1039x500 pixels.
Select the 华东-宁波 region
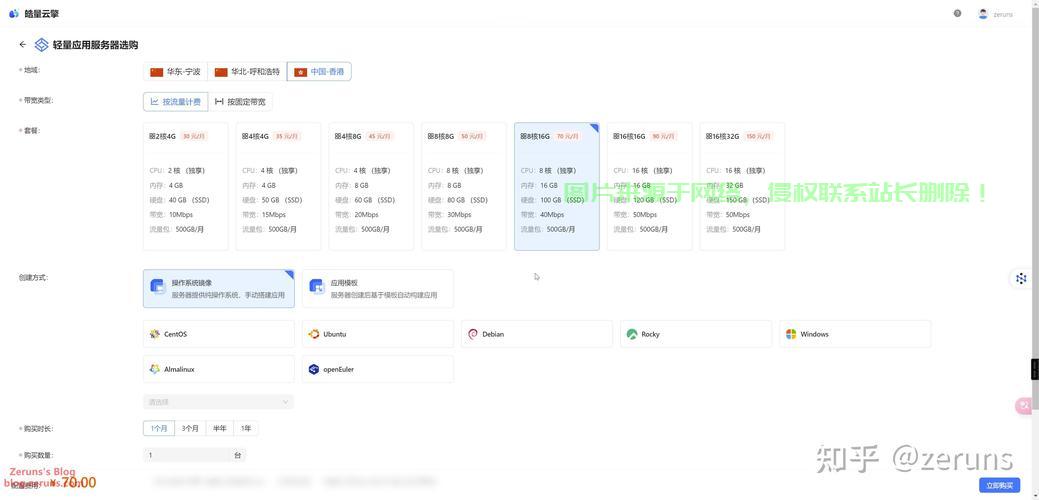pos(175,72)
